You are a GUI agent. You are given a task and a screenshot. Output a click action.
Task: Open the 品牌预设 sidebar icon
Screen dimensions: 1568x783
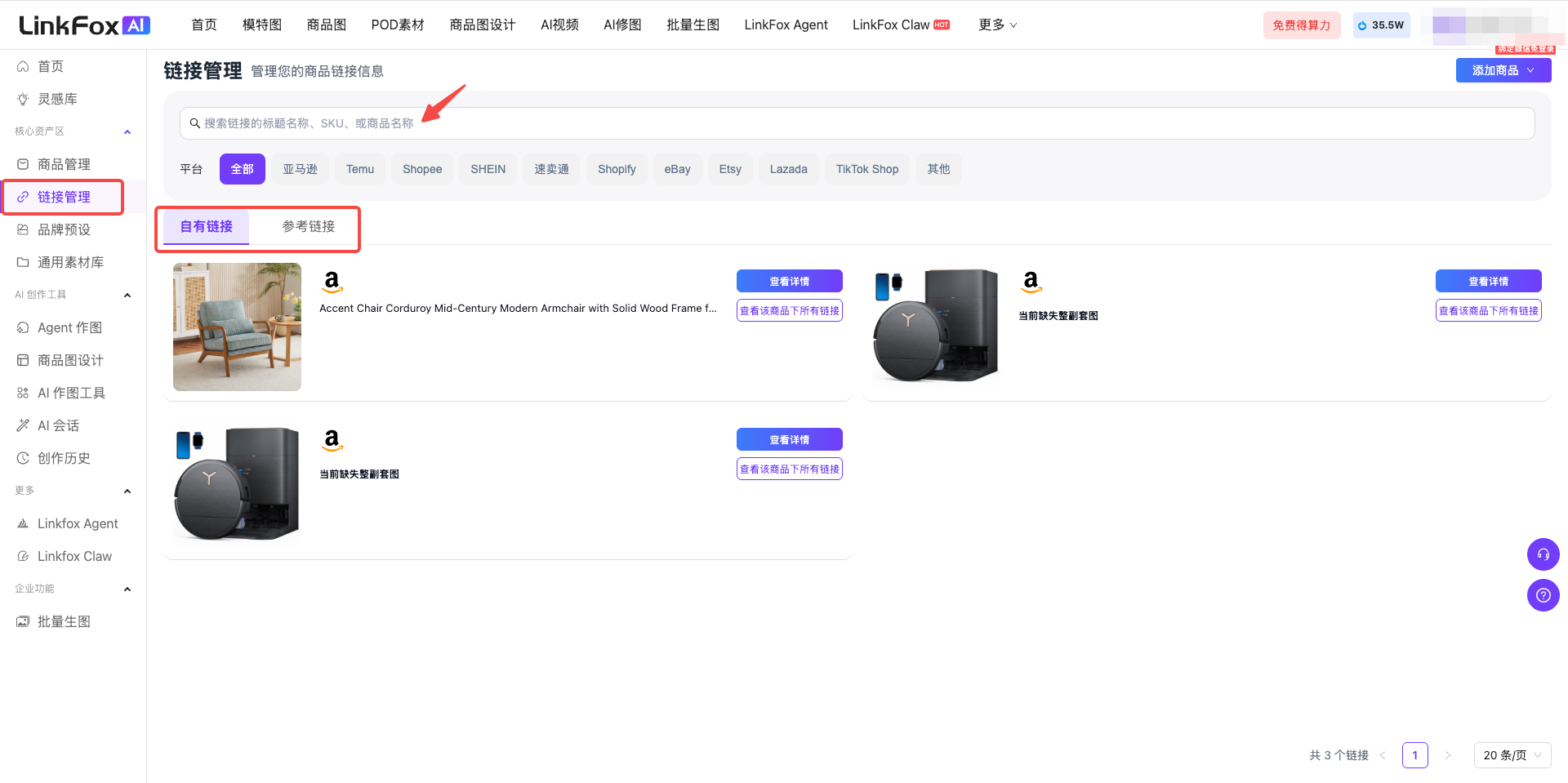pos(23,229)
